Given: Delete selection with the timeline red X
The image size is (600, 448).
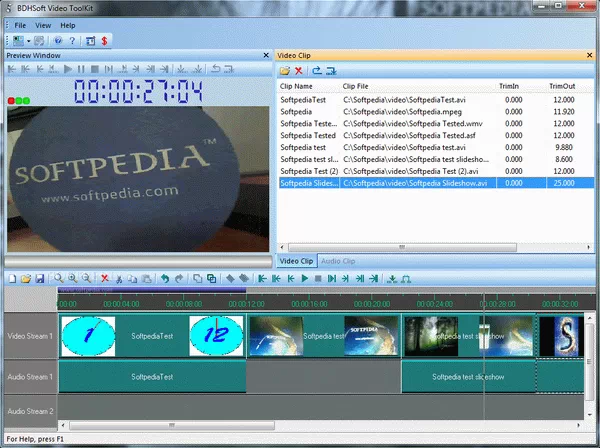Looking at the screenshot, I should click(103, 278).
